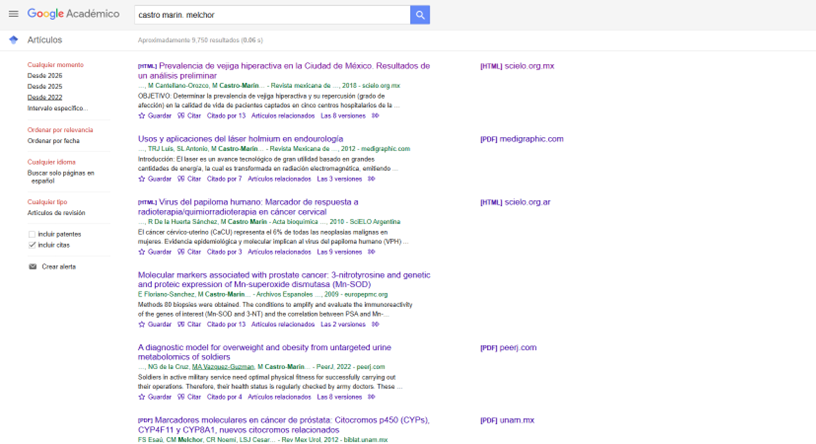Cite the láser holmium en endourología article

click(189, 179)
